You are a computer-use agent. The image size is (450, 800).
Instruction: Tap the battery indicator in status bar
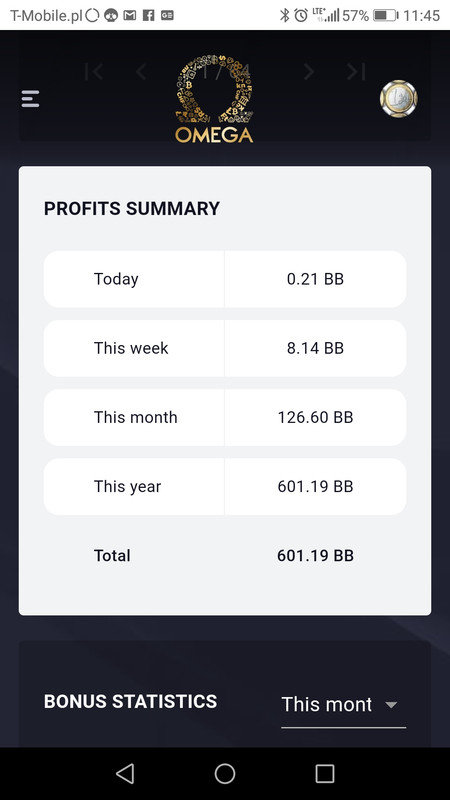click(386, 15)
